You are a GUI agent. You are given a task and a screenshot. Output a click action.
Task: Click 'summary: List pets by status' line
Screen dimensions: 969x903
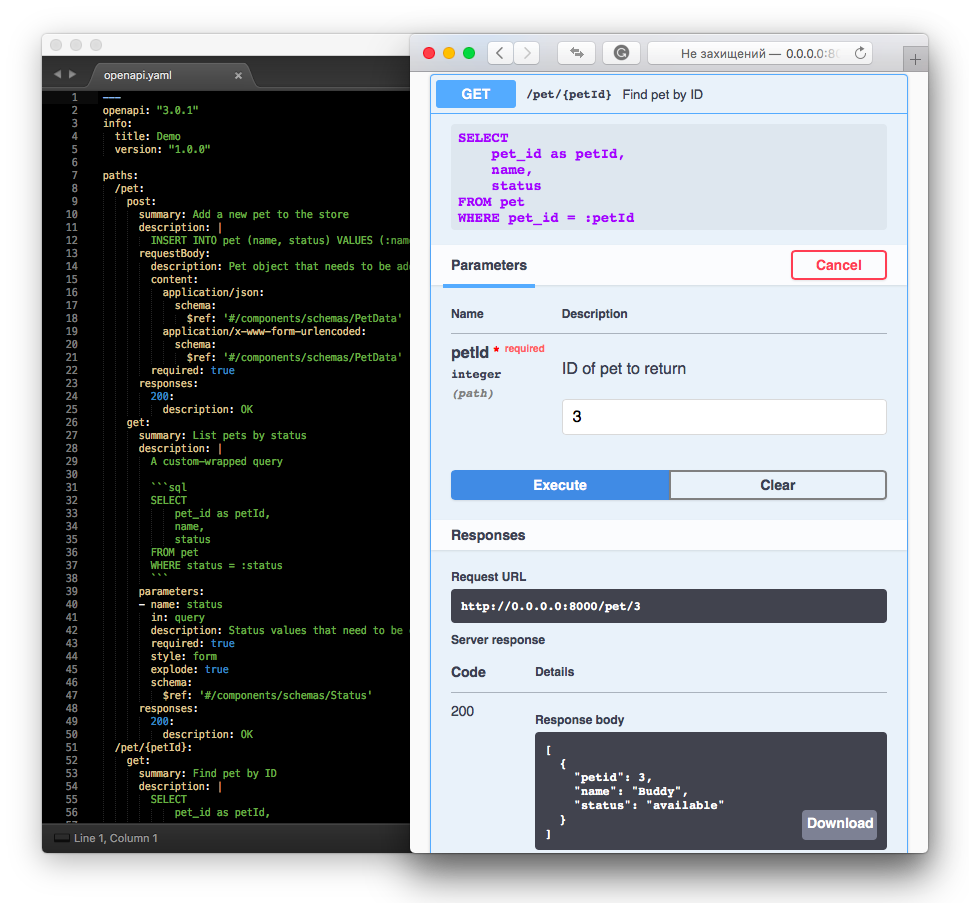(222, 436)
